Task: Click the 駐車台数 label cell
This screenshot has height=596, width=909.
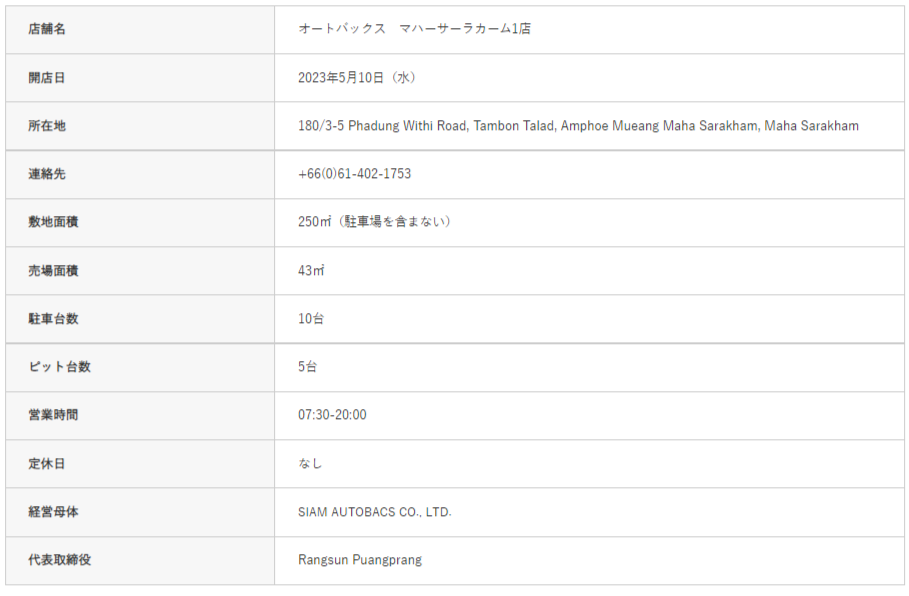Action: click(x=53, y=319)
